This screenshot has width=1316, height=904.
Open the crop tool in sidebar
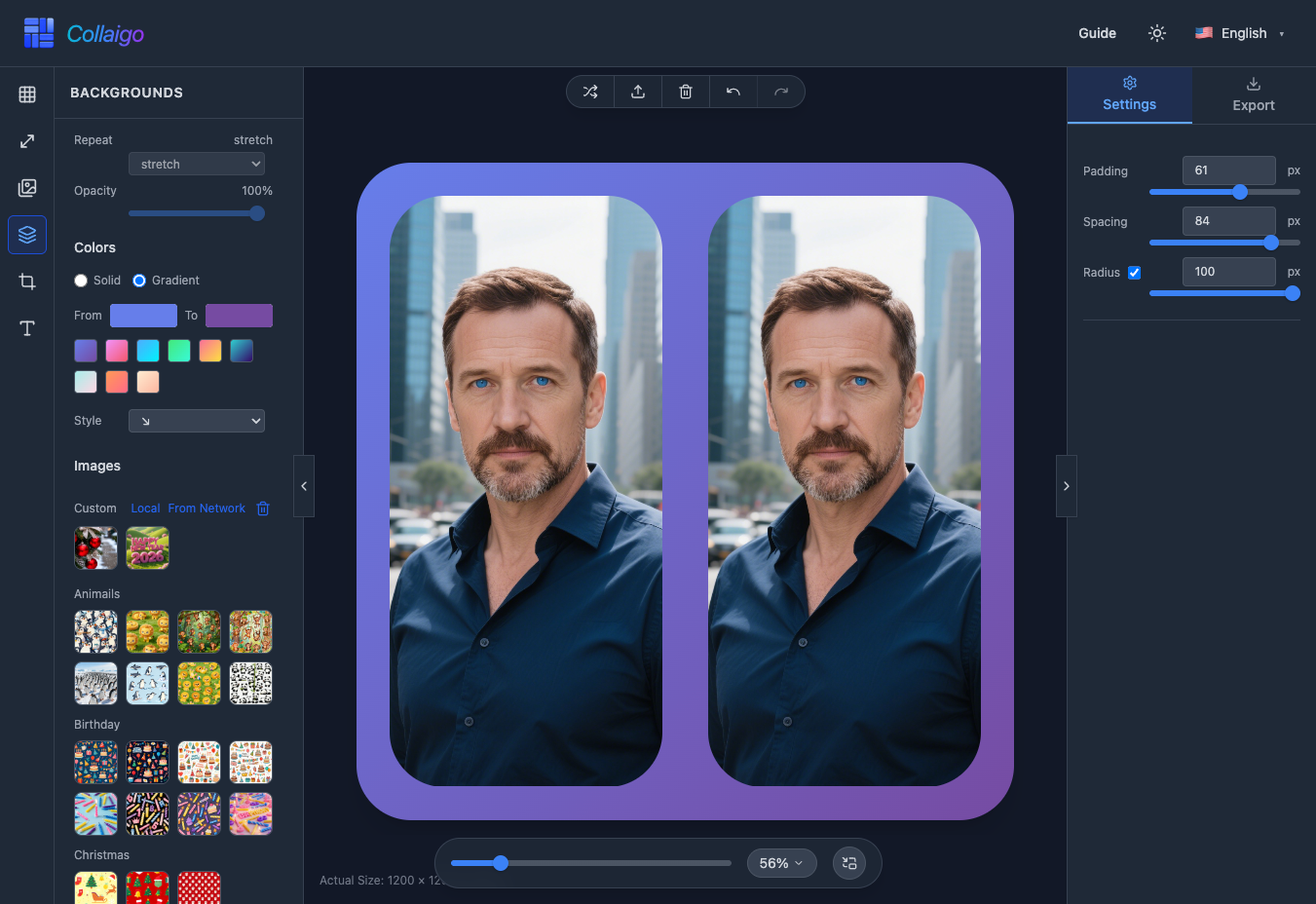click(x=27, y=282)
